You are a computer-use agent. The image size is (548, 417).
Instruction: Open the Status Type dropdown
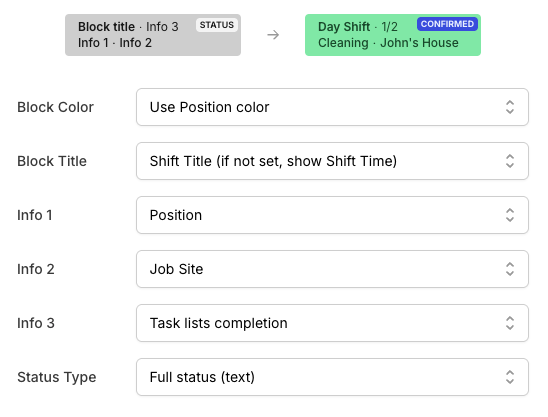[x=332, y=377]
